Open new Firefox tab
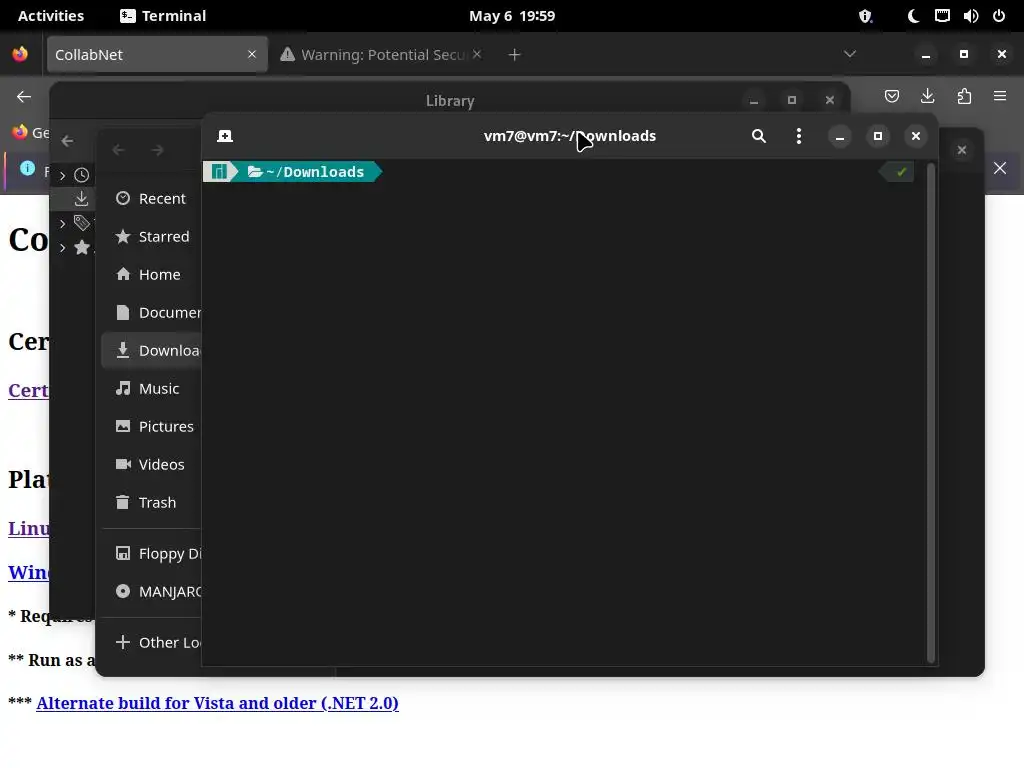 (515, 55)
